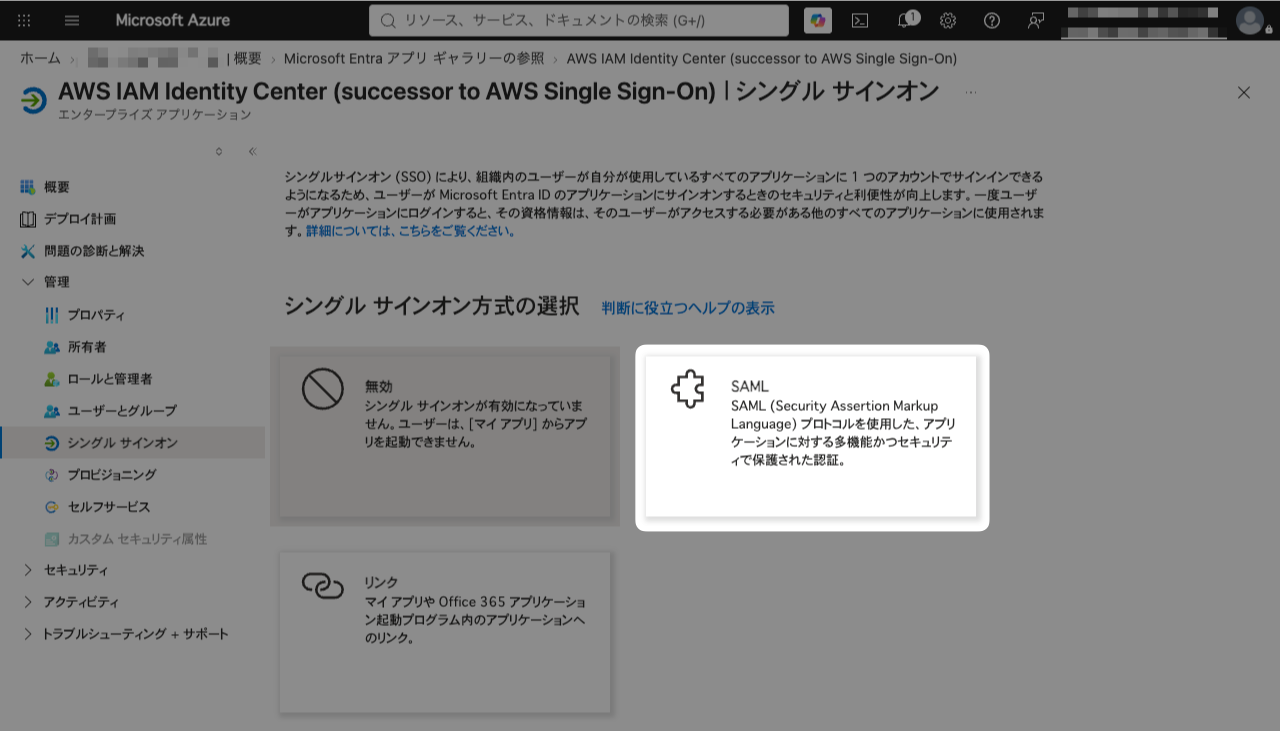Viewport: 1280px width, 731px height.
Task: Select シングル サインオン in sidebar
Action: [132, 443]
